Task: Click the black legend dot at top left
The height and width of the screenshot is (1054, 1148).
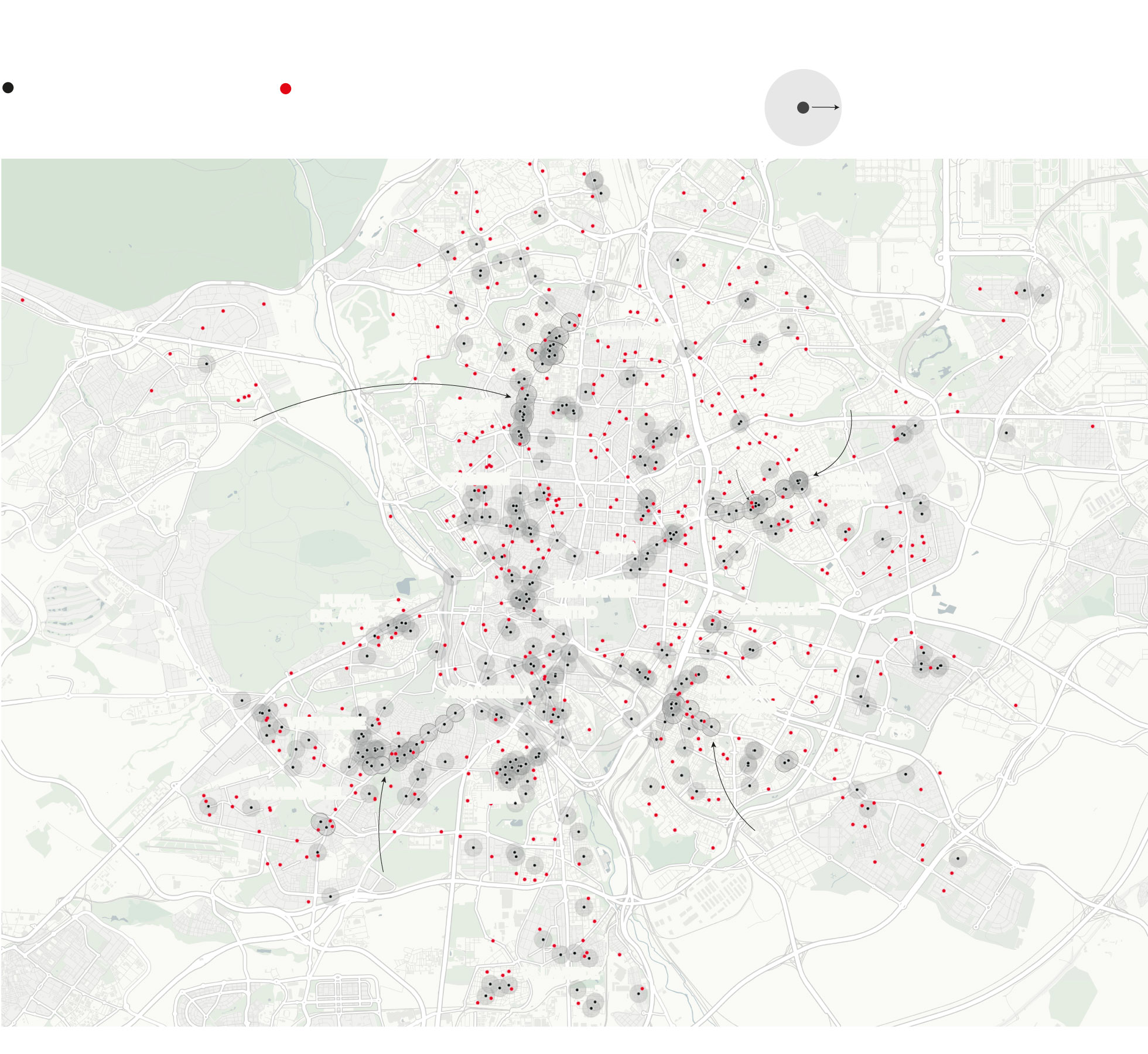Action: click(x=8, y=88)
